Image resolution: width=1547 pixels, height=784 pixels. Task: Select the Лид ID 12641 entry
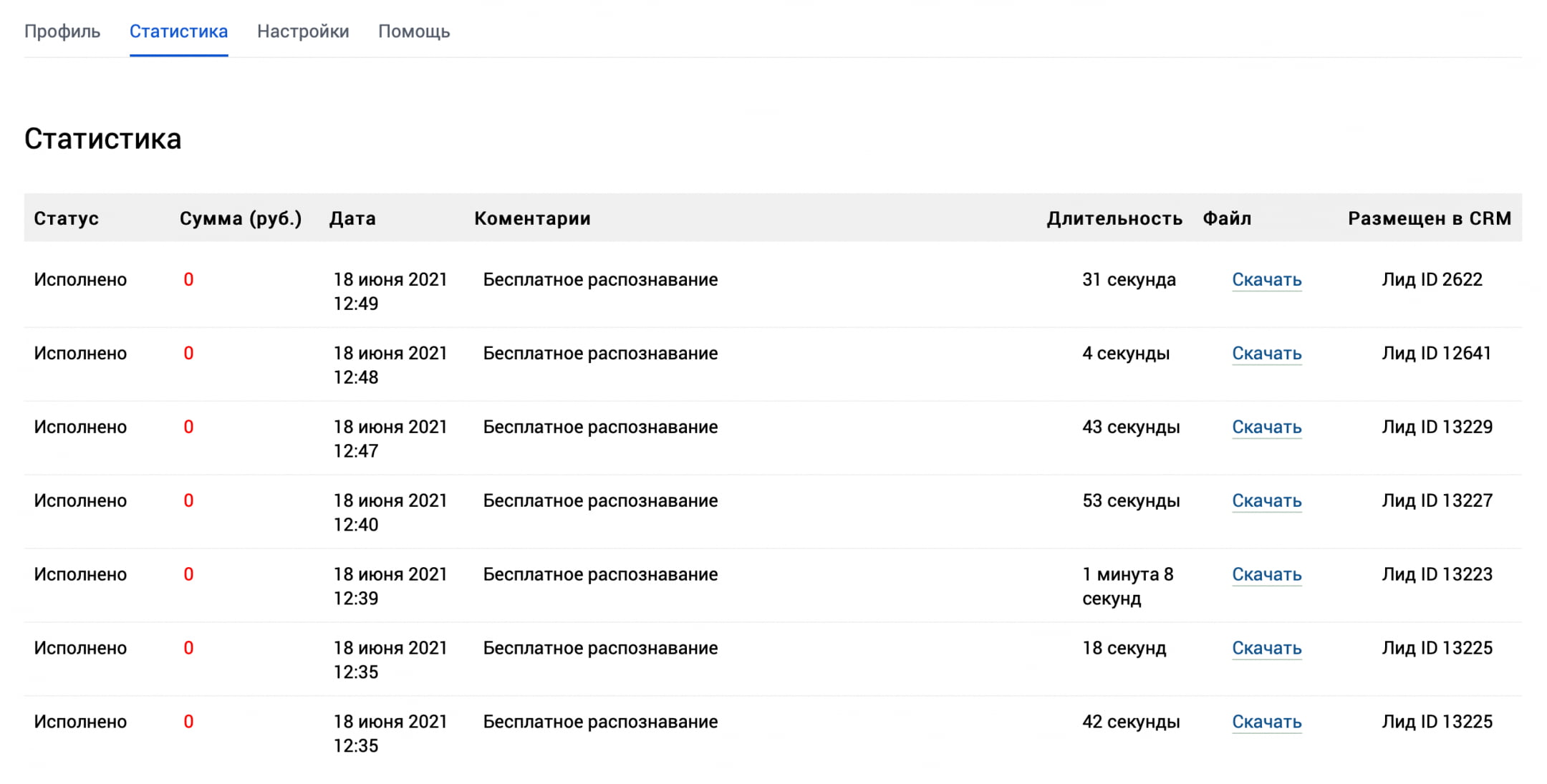[x=1436, y=354]
